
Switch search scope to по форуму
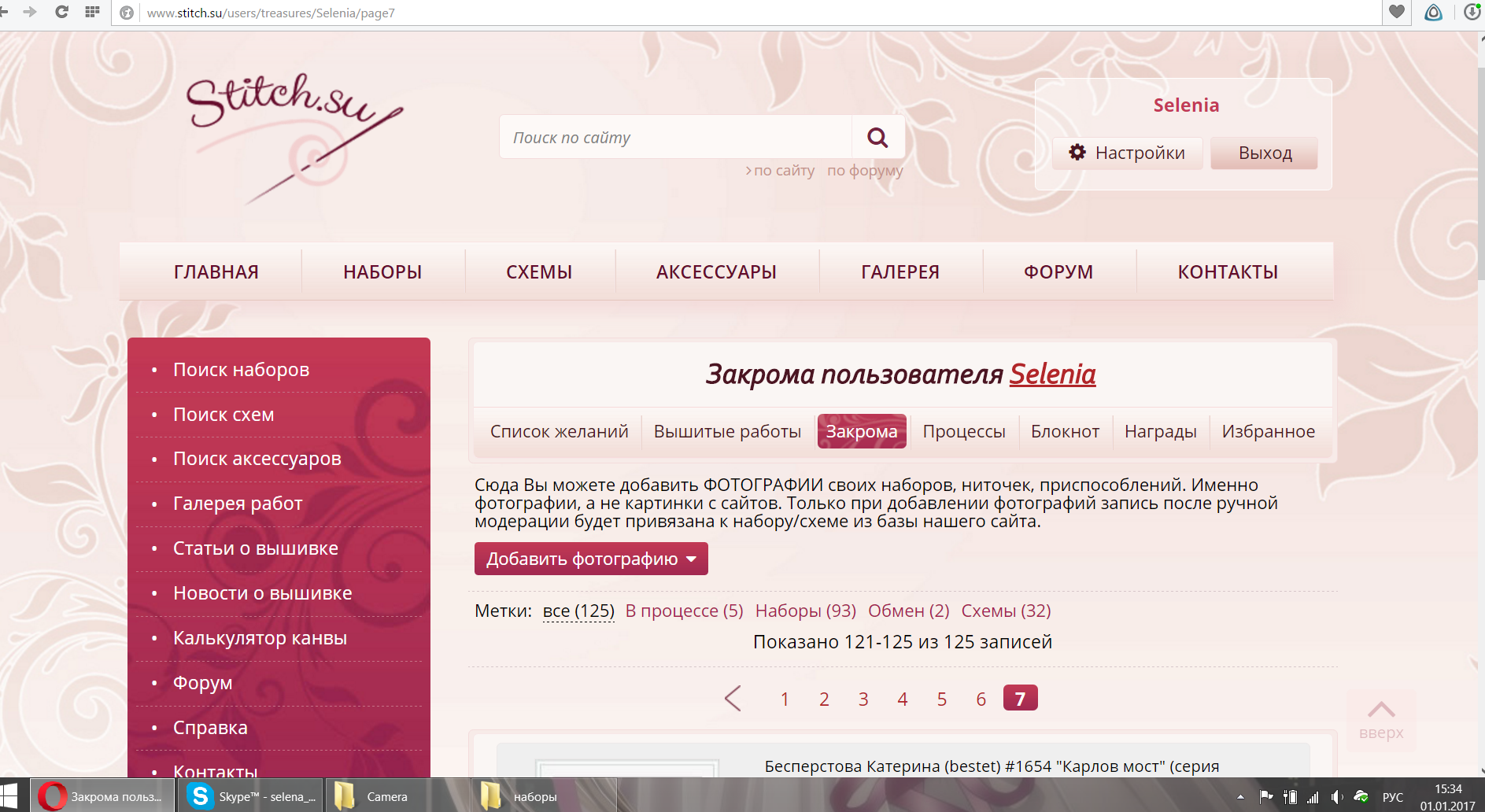coord(865,171)
